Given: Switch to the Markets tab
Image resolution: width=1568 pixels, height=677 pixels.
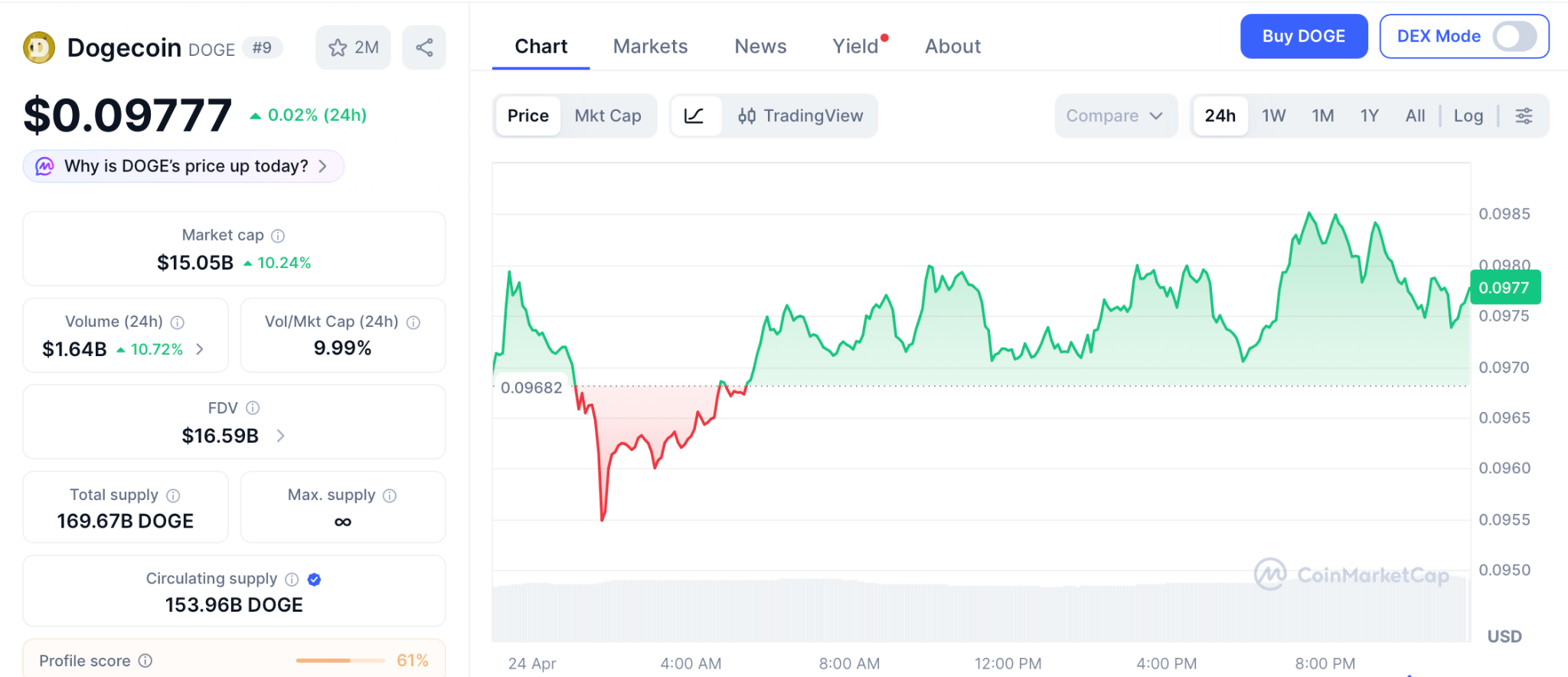Looking at the screenshot, I should (650, 47).
